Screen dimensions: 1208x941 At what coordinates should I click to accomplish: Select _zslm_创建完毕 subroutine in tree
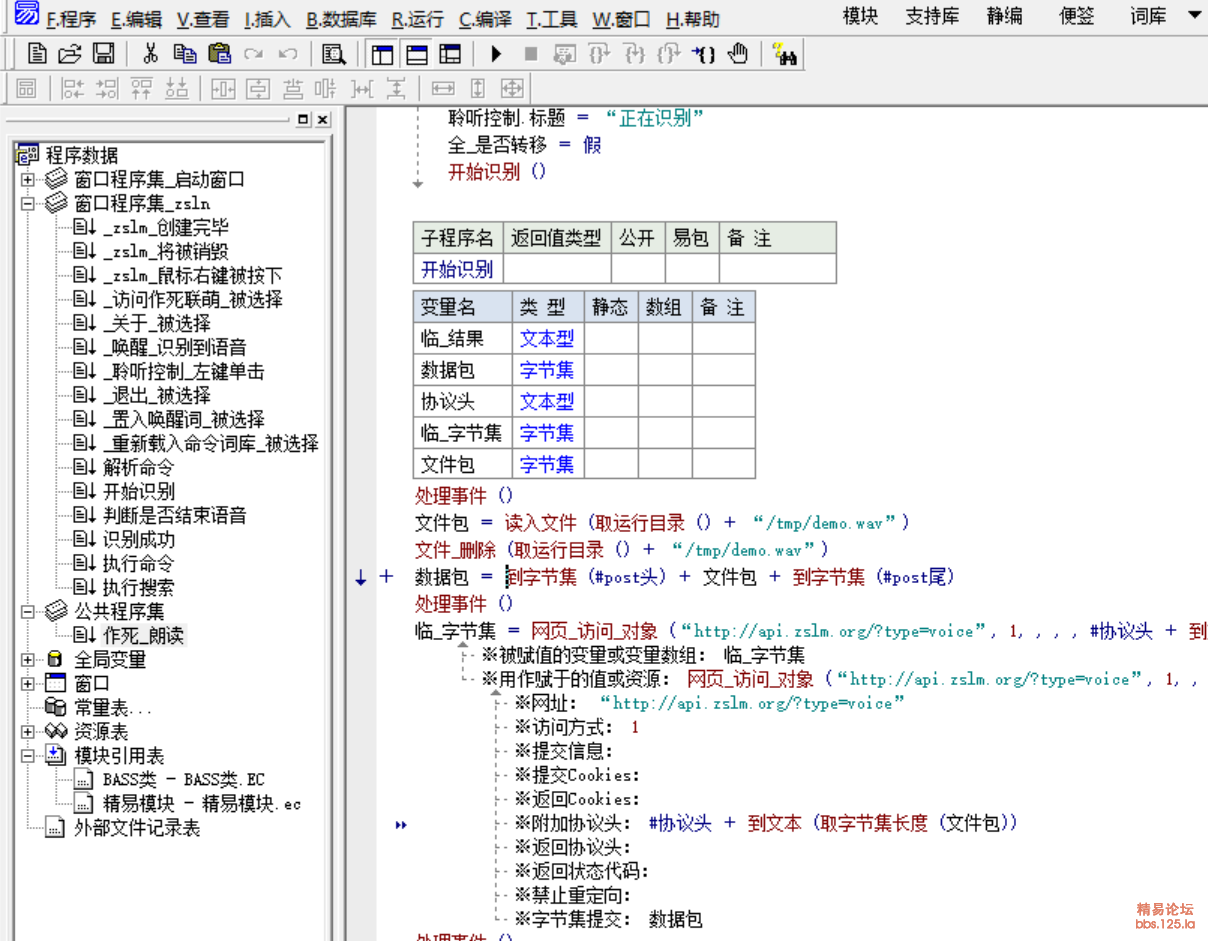click(165, 228)
